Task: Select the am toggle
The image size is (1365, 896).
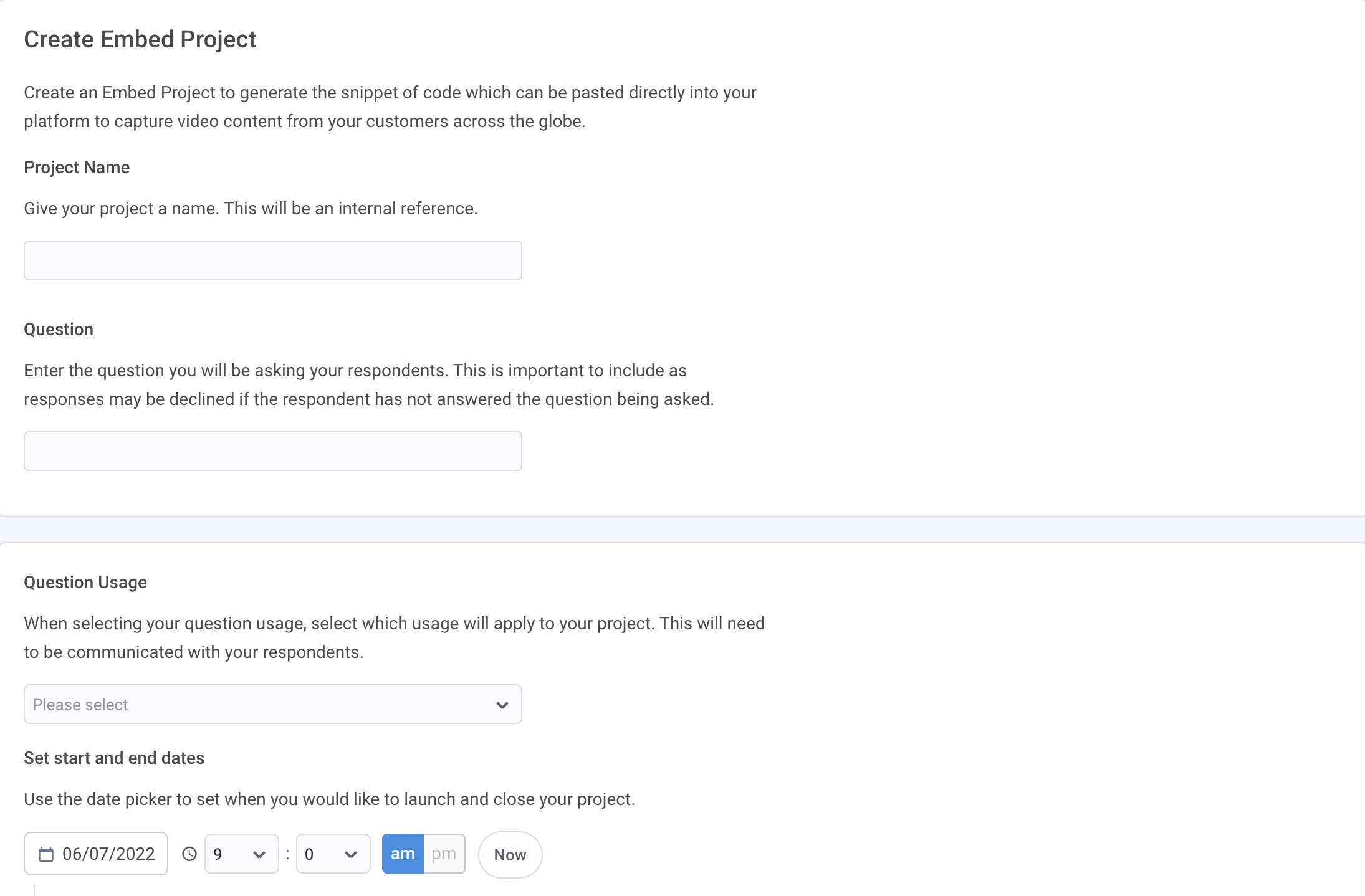Action: [x=403, y=854]
